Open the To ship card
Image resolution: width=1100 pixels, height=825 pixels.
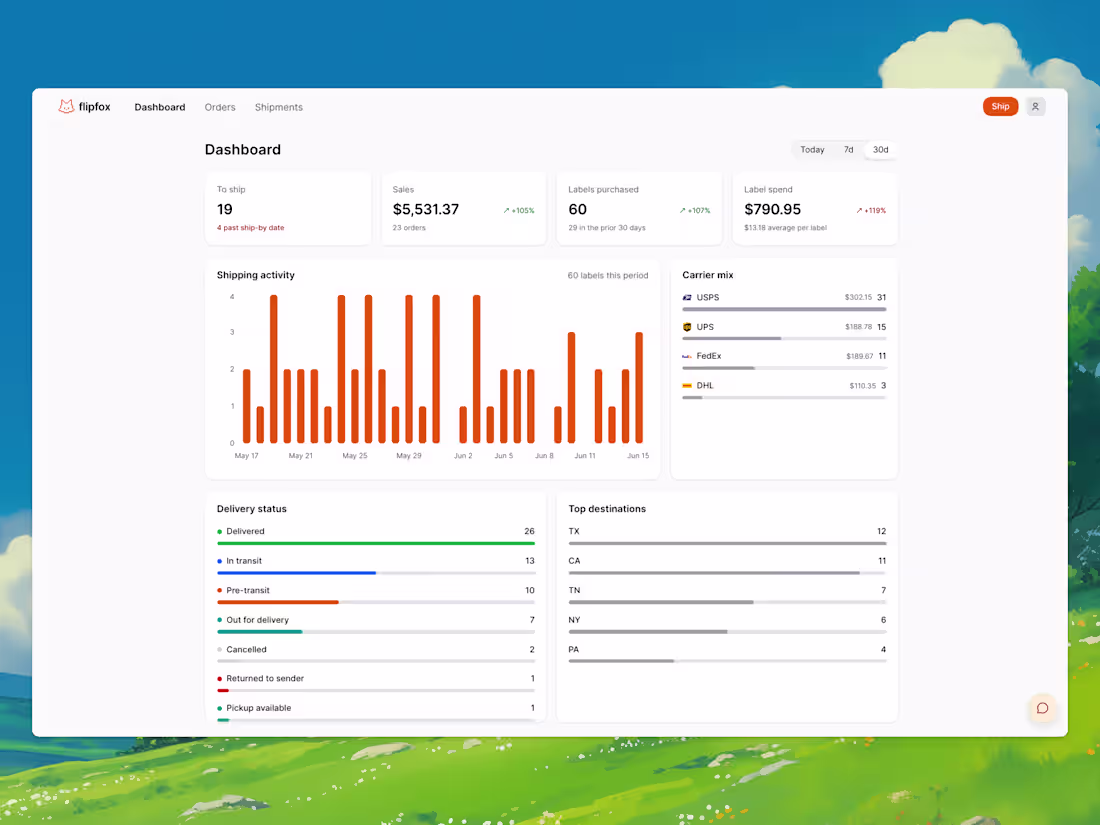(288, 208)
